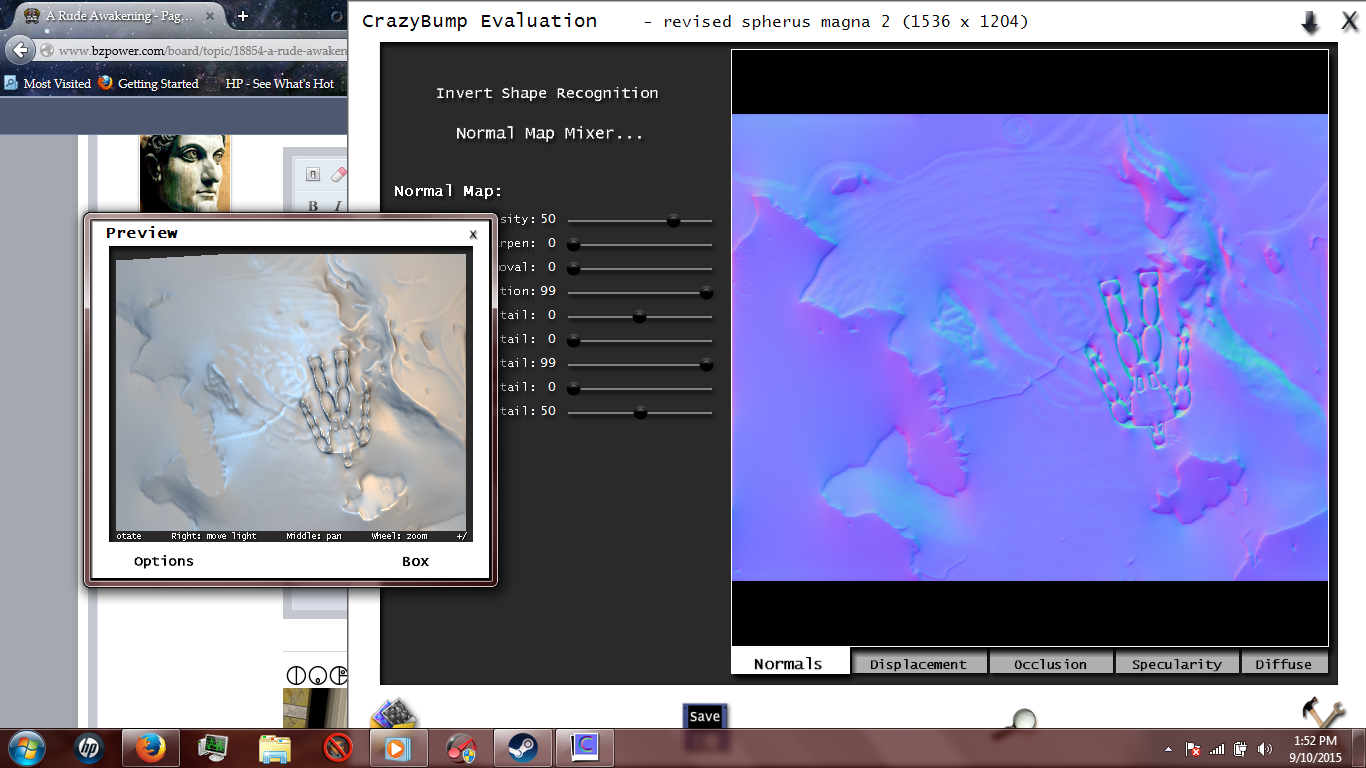
Task: Switch to the Specularity tab
Action: coord(1177,662)
